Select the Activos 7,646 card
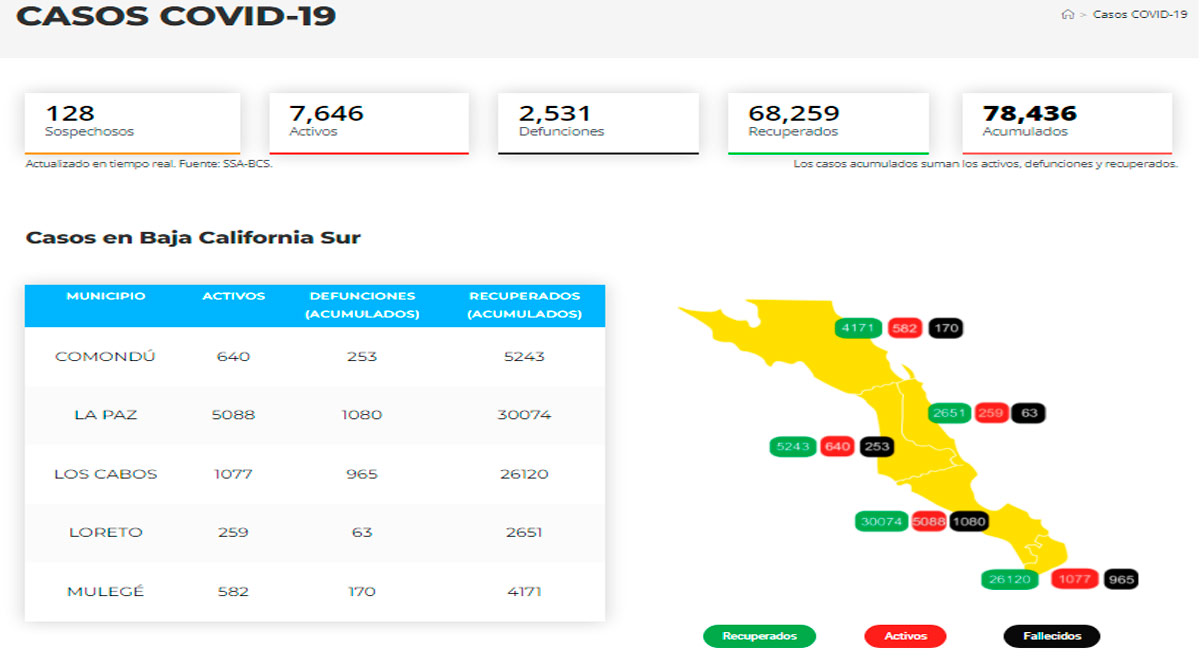Image resolution: width=1200 pixels, height=666 pixels. (369, 123)
